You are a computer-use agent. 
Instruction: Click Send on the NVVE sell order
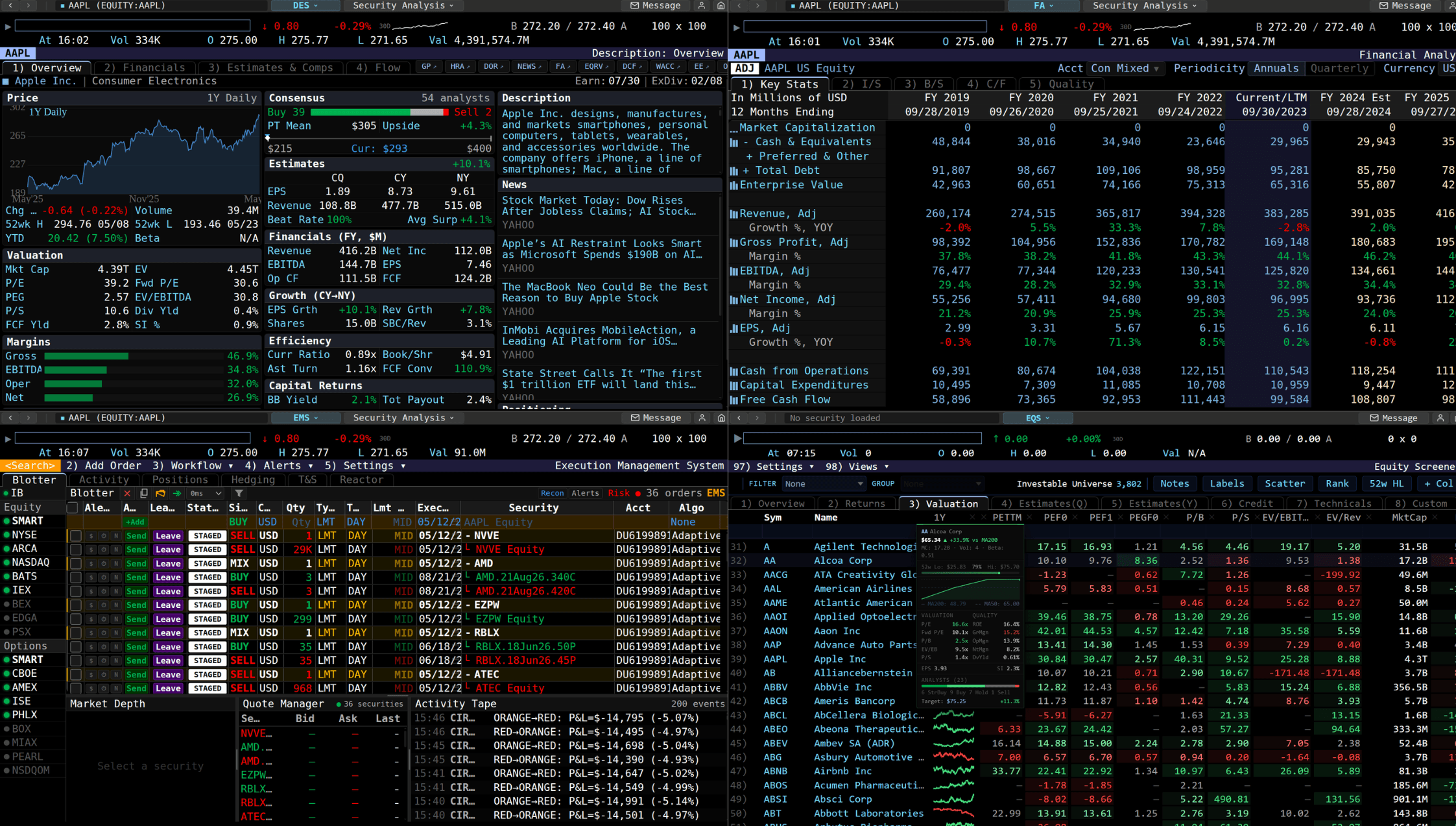tap(136, 536)
